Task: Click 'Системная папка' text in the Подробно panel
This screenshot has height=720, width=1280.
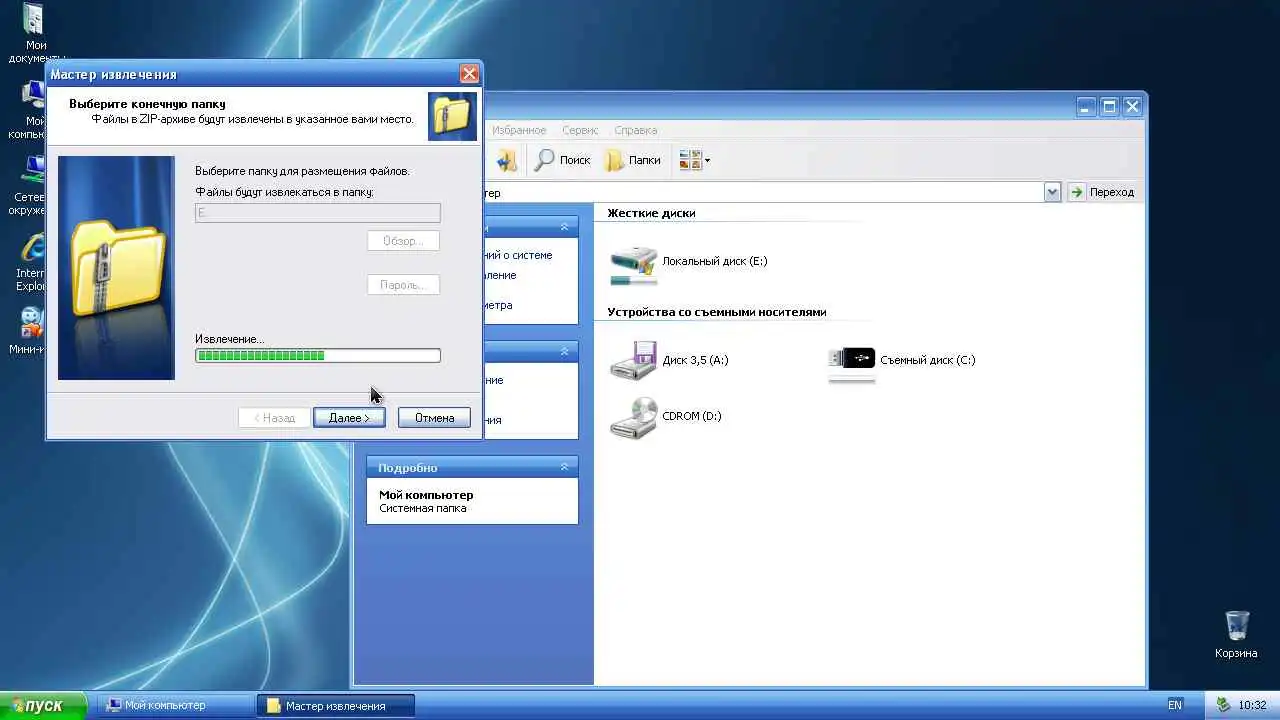Action: [x=423, y=508]
